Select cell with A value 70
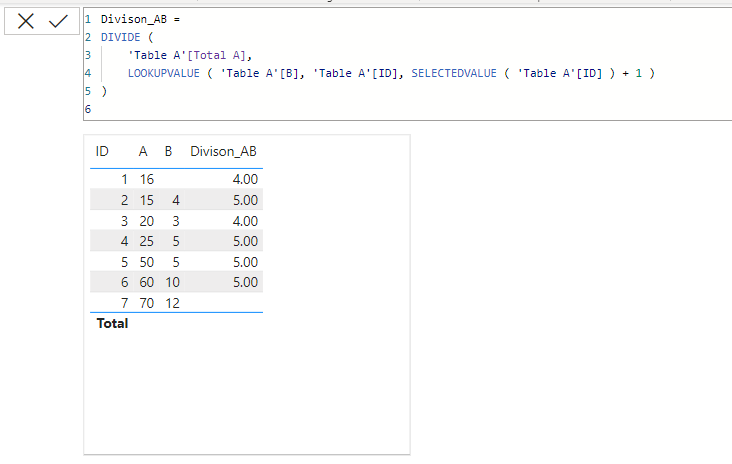The height and width of the screenshot is (464, 732). coord(147,303)
